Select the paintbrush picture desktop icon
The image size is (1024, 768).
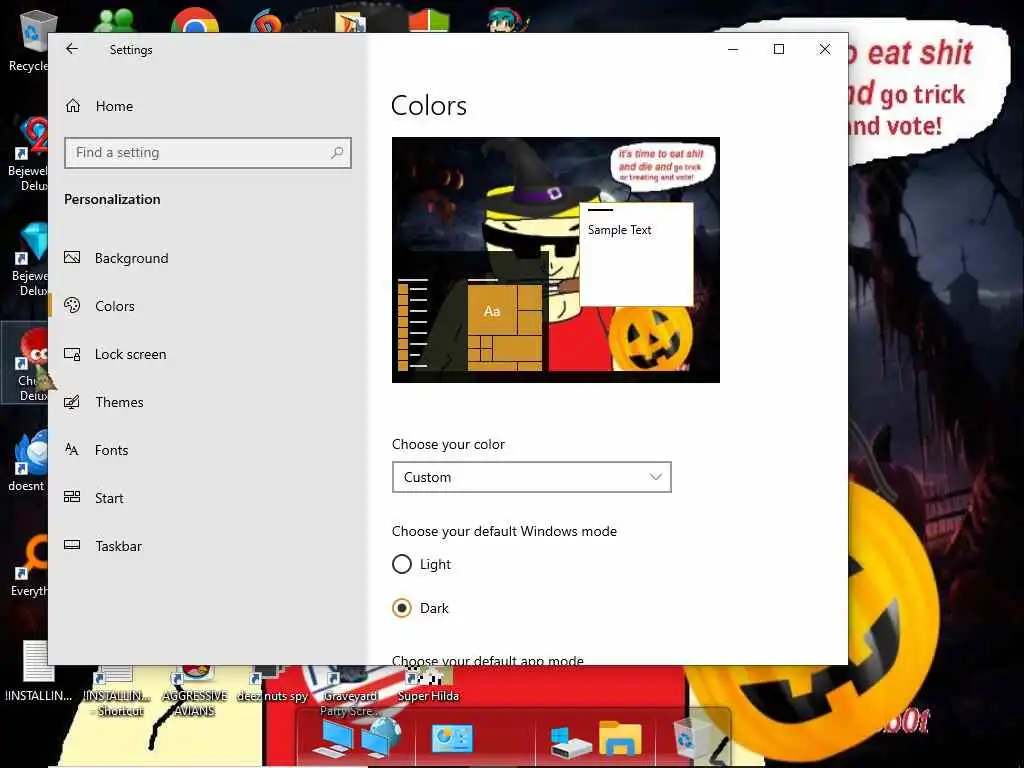351,22
